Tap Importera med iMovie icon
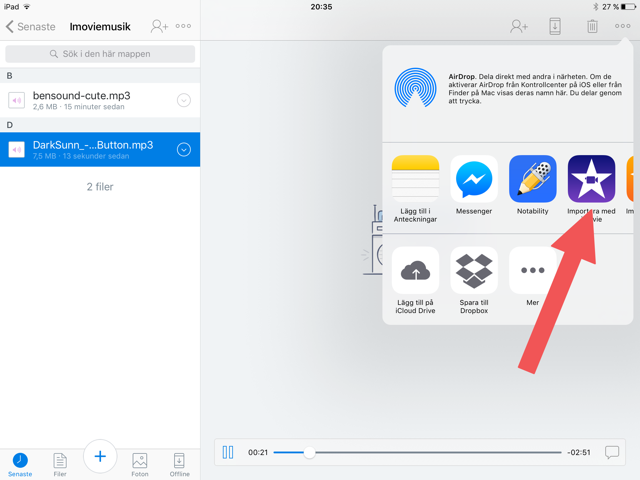This screenshot has height=480, width=640. coord(591,180)
